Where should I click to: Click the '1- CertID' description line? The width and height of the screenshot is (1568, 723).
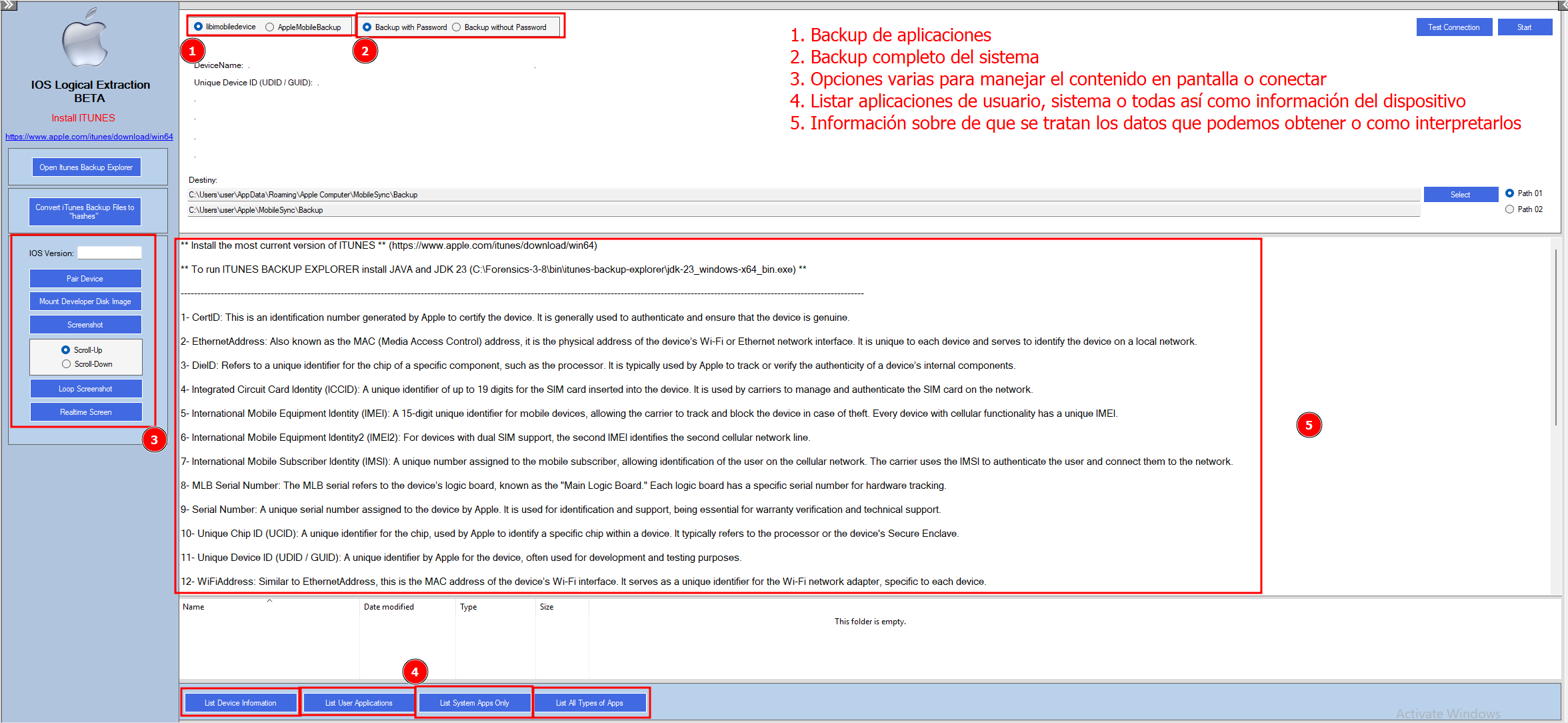click(x=515, y=317)
